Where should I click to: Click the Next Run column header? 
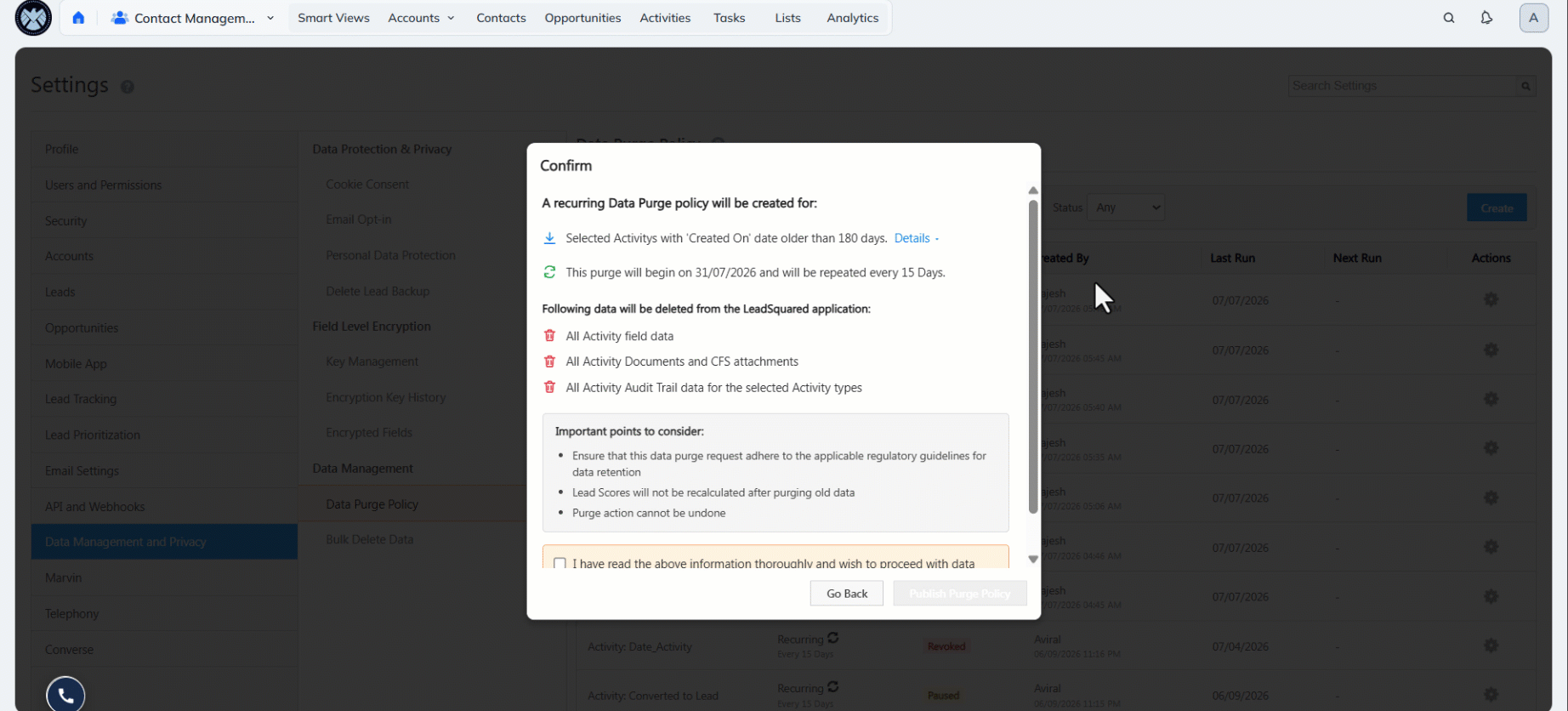coord(1357,258)
